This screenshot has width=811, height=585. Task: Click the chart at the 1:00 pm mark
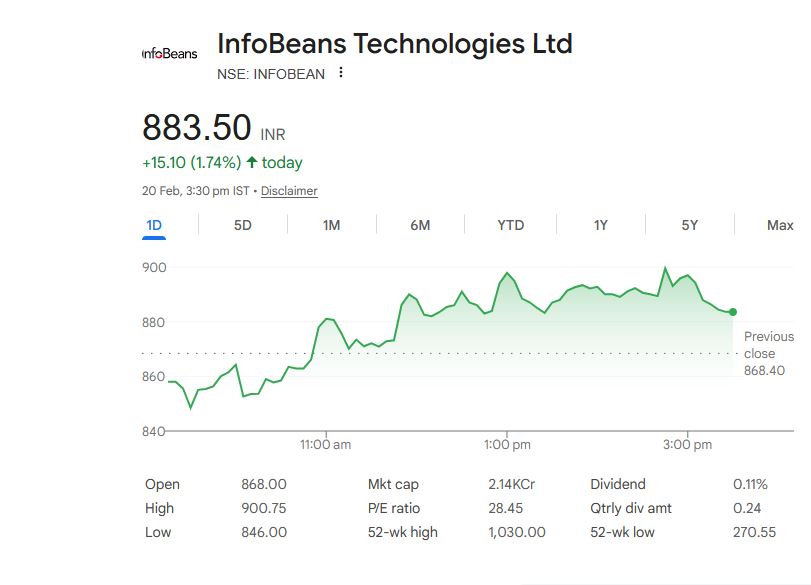(507, 273)
